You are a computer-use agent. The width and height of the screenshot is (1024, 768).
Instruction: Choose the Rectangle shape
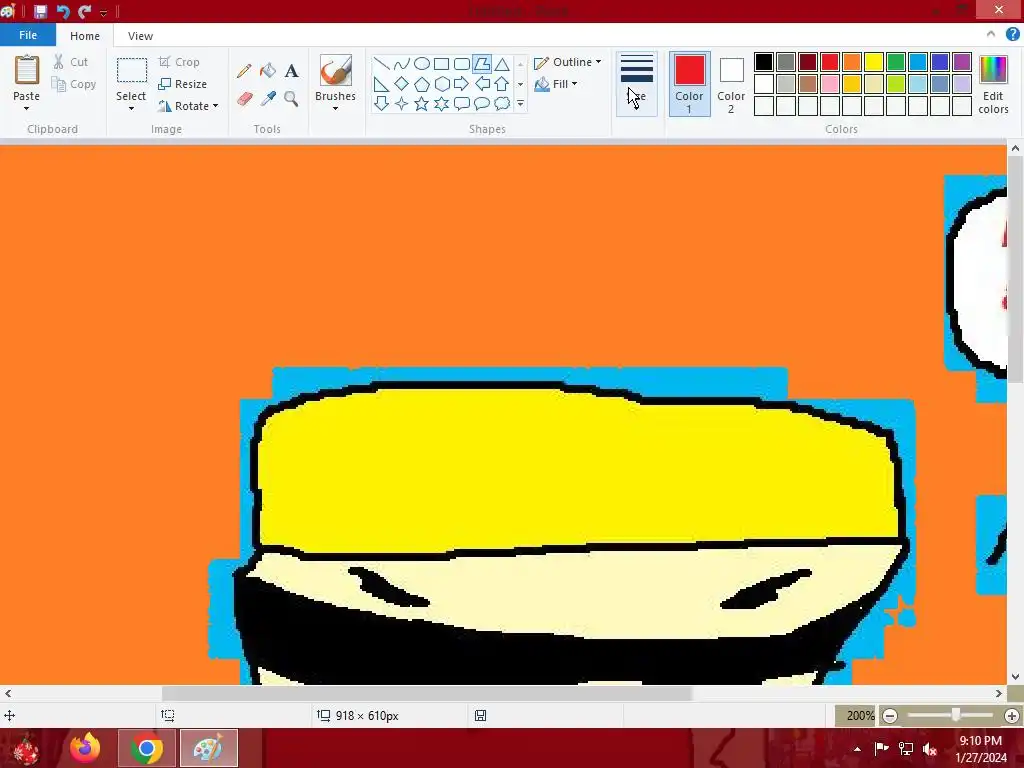441,63
